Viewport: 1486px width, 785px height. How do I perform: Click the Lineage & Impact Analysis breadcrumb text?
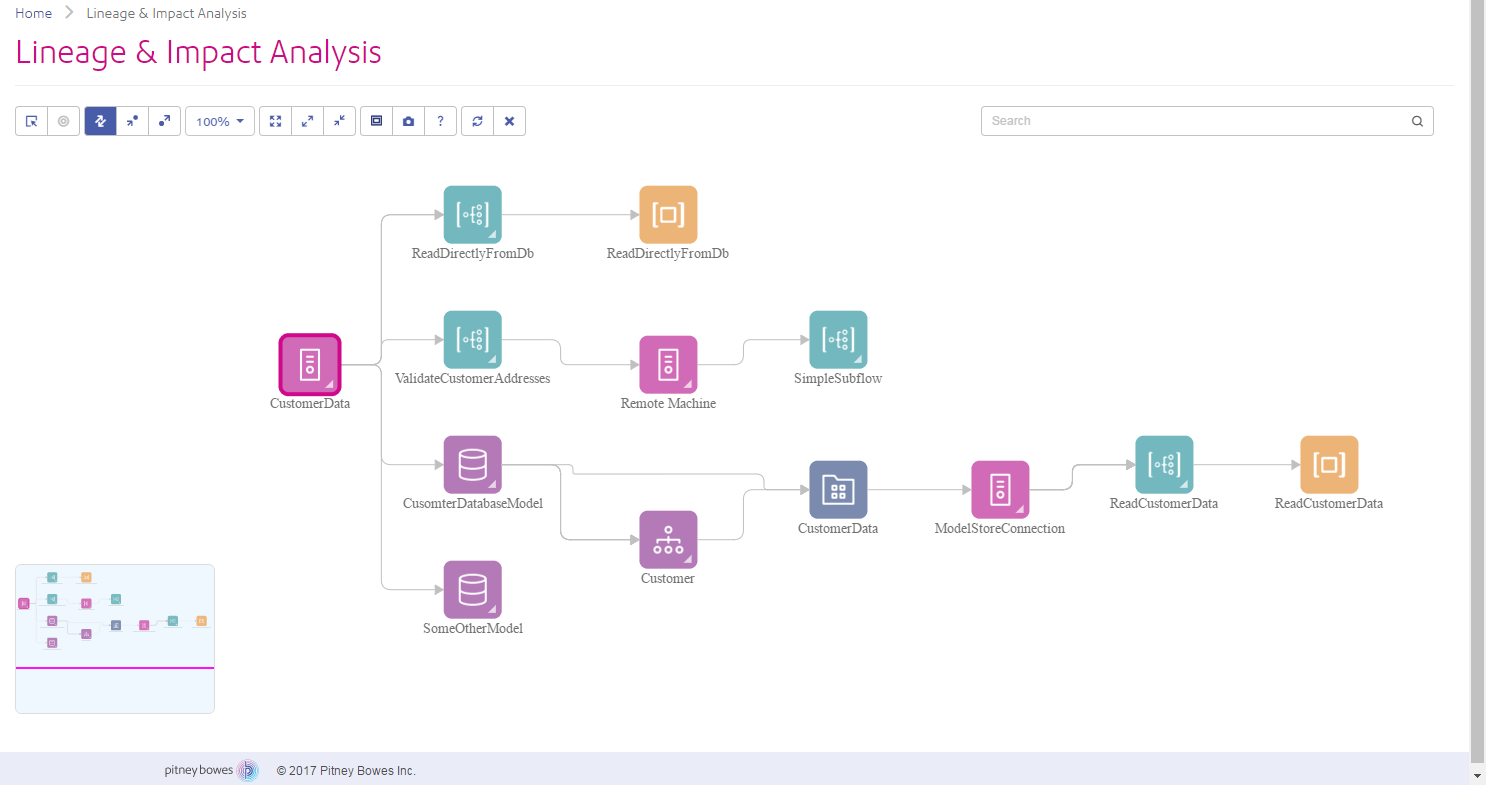pos(167,13)
